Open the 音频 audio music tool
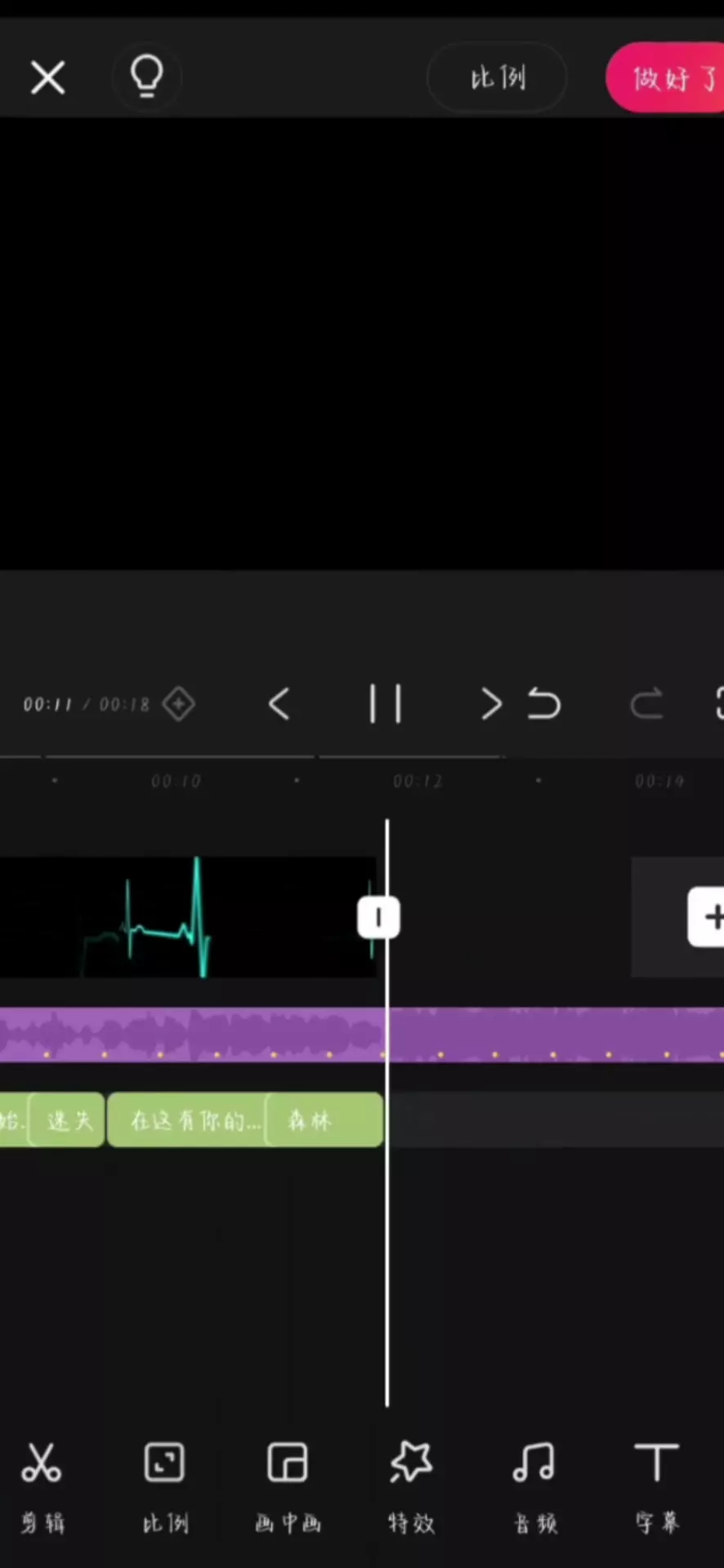Image resolution: width=724 pixels, height=1568 pixels. click(x=534, y=1486)
